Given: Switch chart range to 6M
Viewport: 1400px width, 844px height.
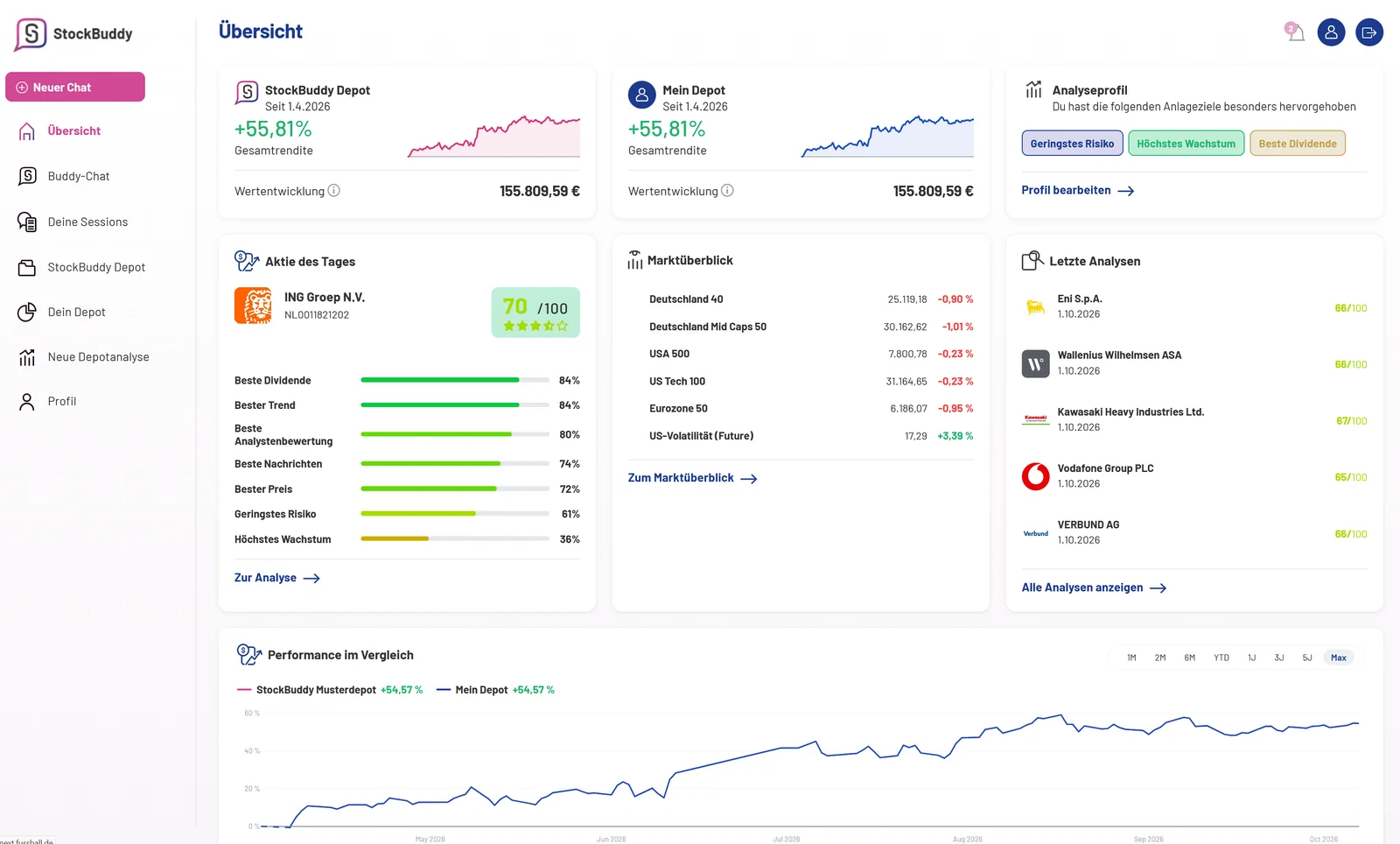Looking at the screenshot, I should [x=1190, y=658].
